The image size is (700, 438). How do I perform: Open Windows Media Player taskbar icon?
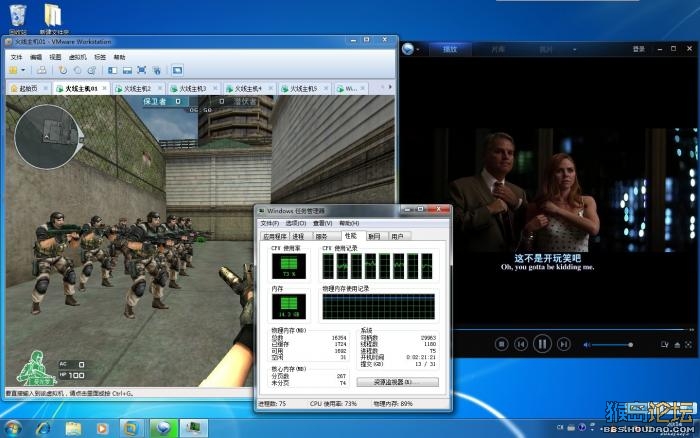pyautogui.click(x=102, y=428)
